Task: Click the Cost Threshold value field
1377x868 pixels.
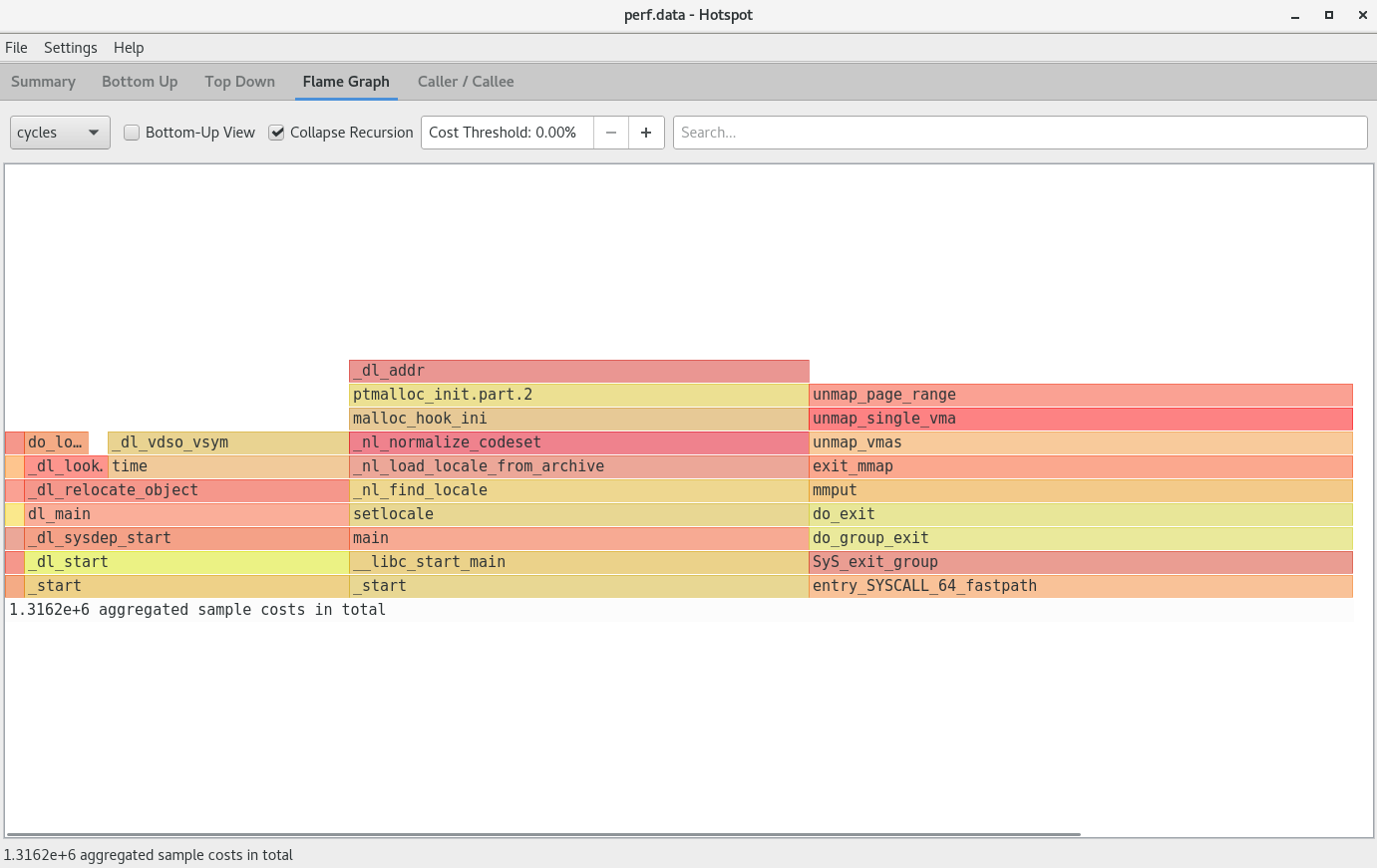Action: (507, 133)
